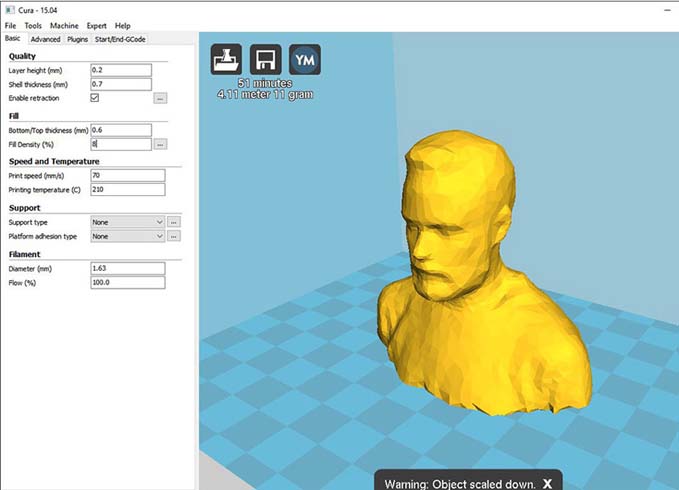Switch to the Advanced tab
The width and height of the screenshot is (679, 490).
[45, 39]
